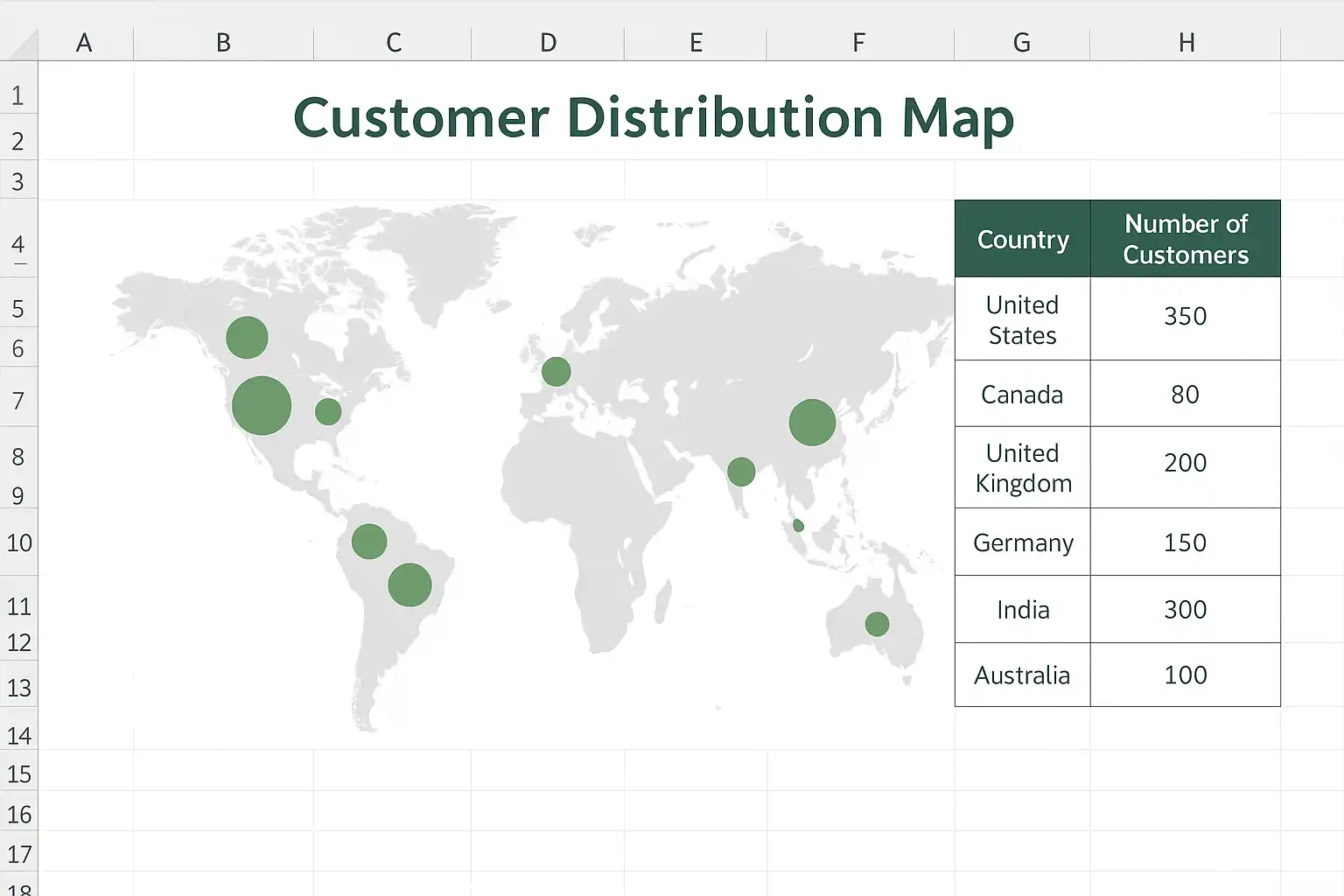Click the row 6 header

pos(18,349)
